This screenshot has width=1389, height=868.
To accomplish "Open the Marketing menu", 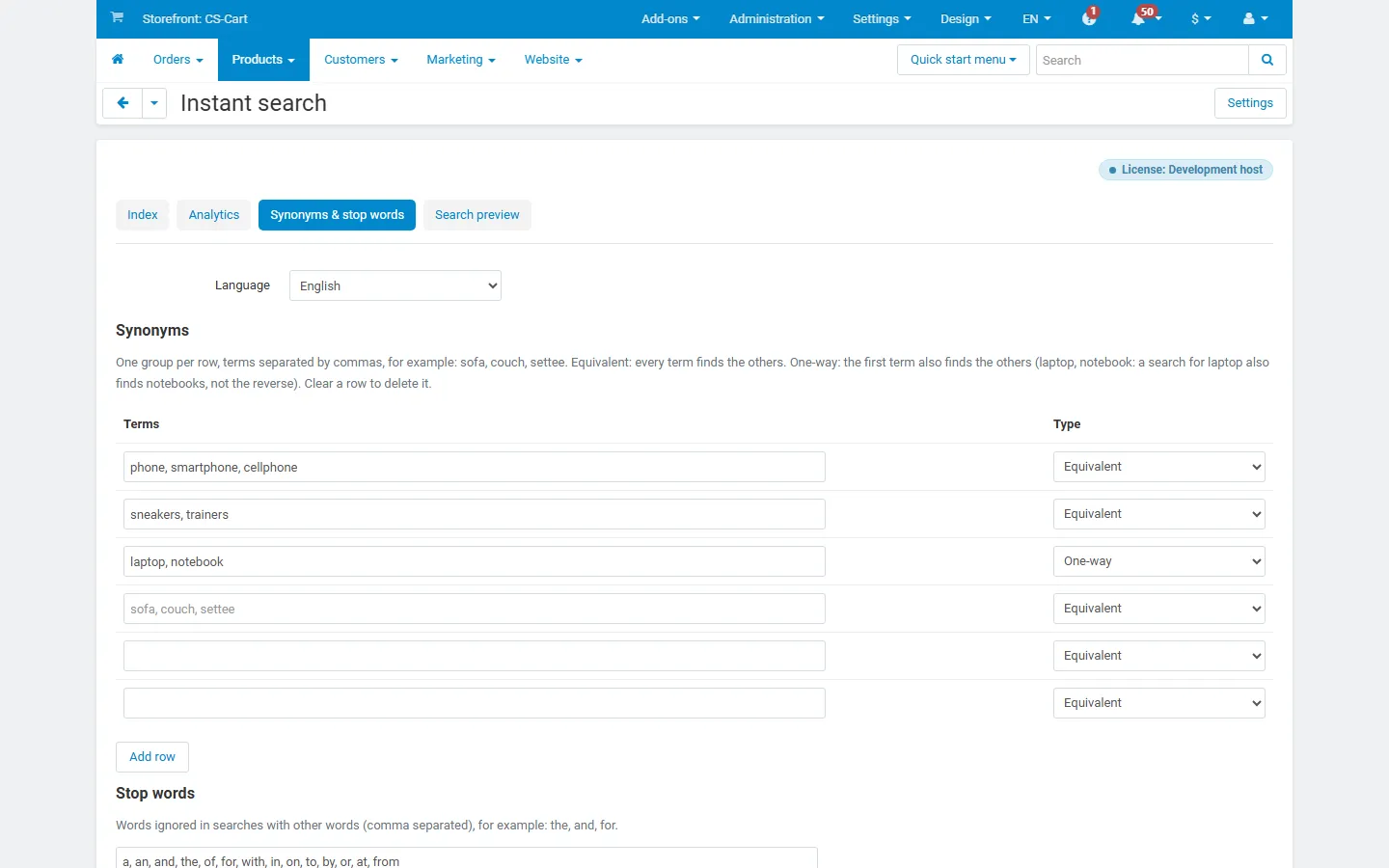I will tap(461, 60).
